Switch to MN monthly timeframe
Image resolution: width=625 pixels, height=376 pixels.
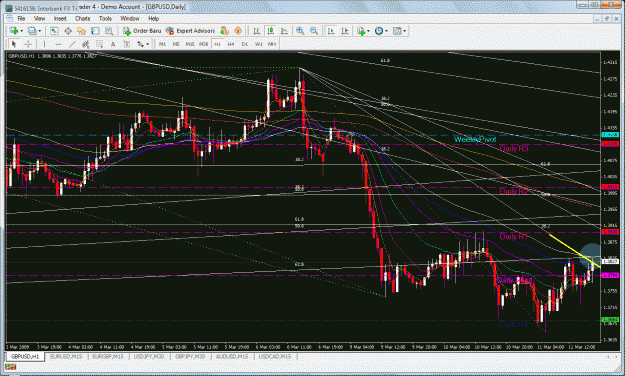tap(272, 44)
